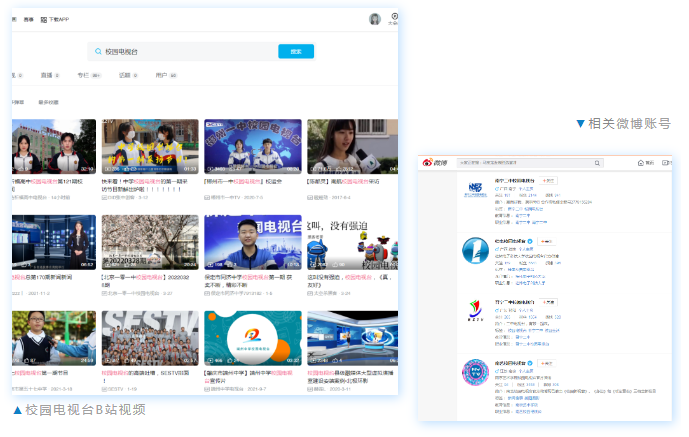
Task: Open the third Weibo account's colorful avatar
Action: [475, 309]
